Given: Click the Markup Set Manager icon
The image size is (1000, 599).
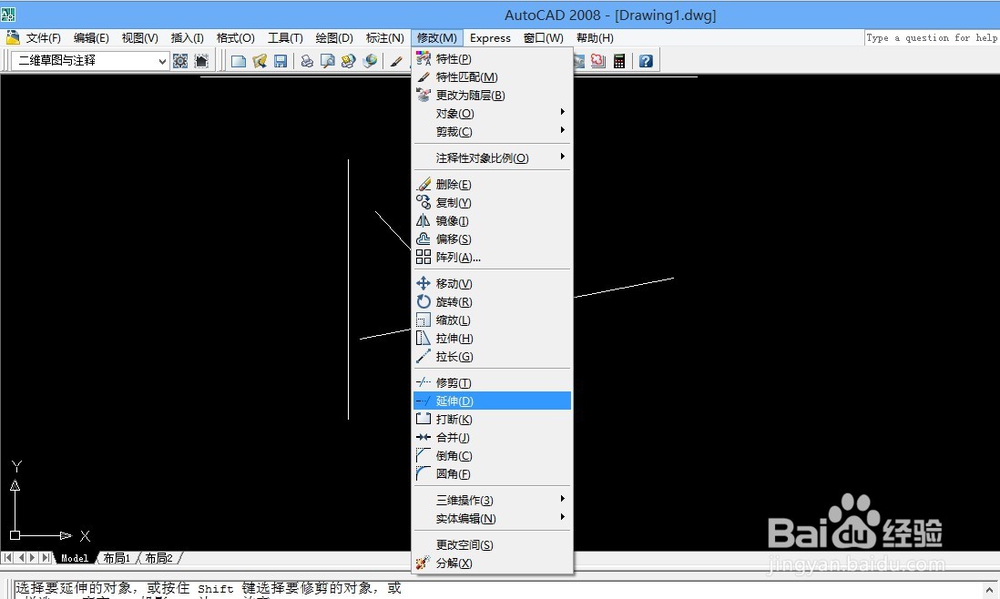Looking at the screenshot, I should coord(598,61).
